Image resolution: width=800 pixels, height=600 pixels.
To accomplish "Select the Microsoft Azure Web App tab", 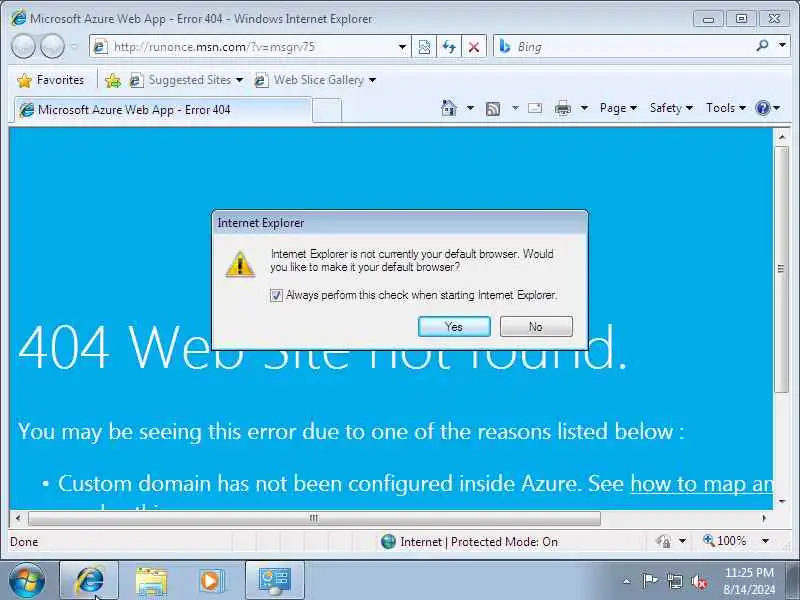I will [162, 110].
